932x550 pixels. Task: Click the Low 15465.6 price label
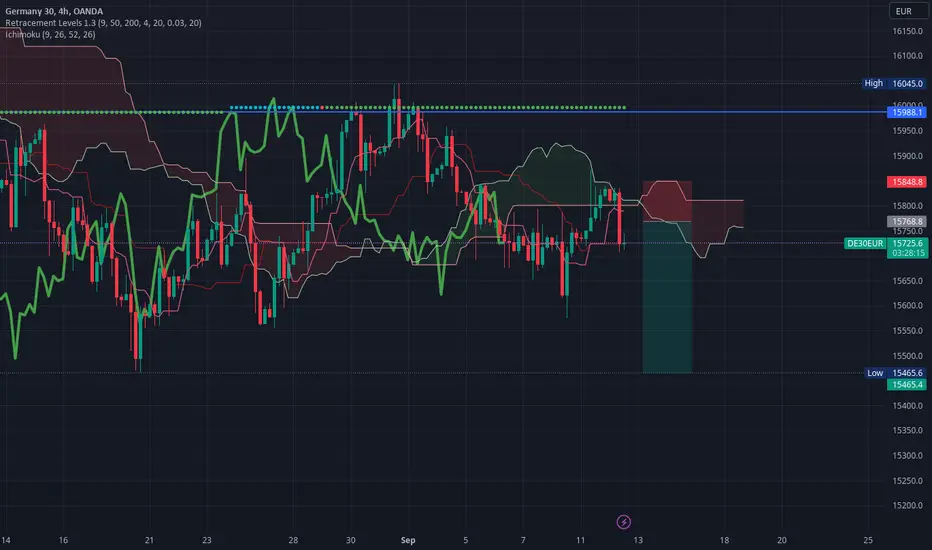(895, 373)
